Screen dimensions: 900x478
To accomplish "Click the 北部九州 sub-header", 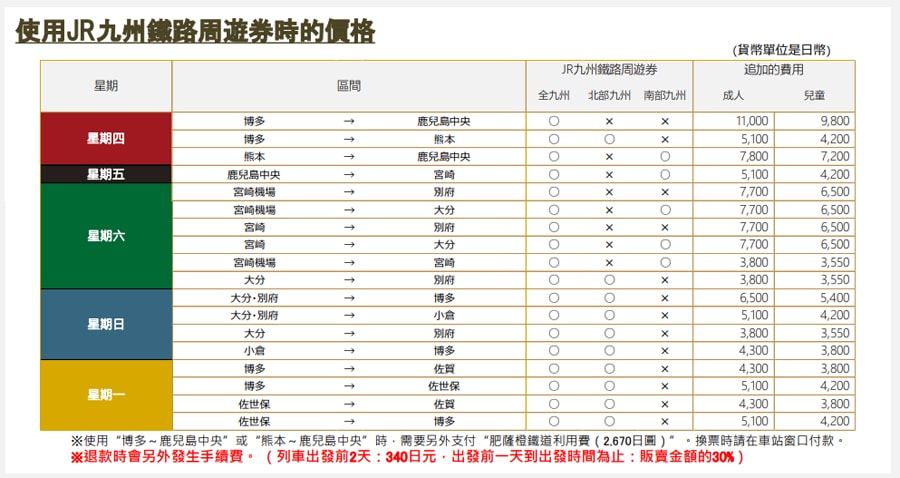I will [609, 96].
